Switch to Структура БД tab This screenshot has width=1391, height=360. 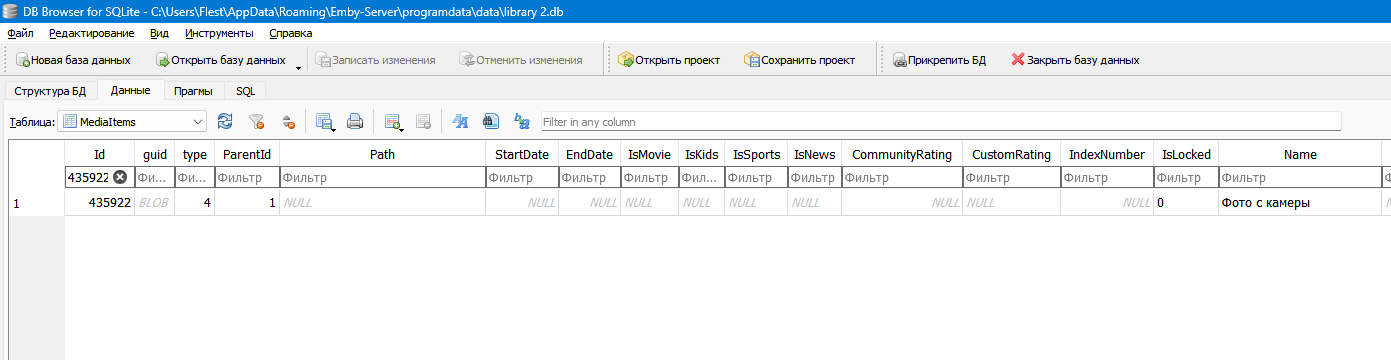pos(50,91)
